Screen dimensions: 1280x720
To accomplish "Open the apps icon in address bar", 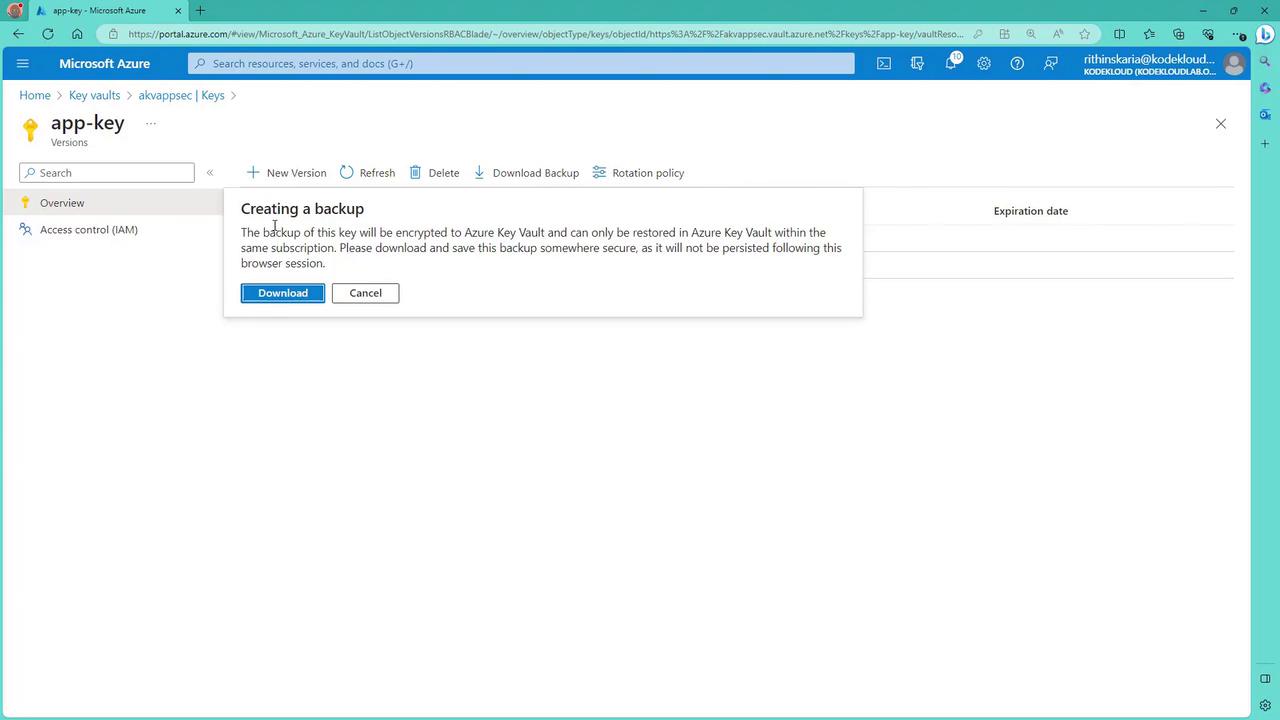I will point(1005,34).
